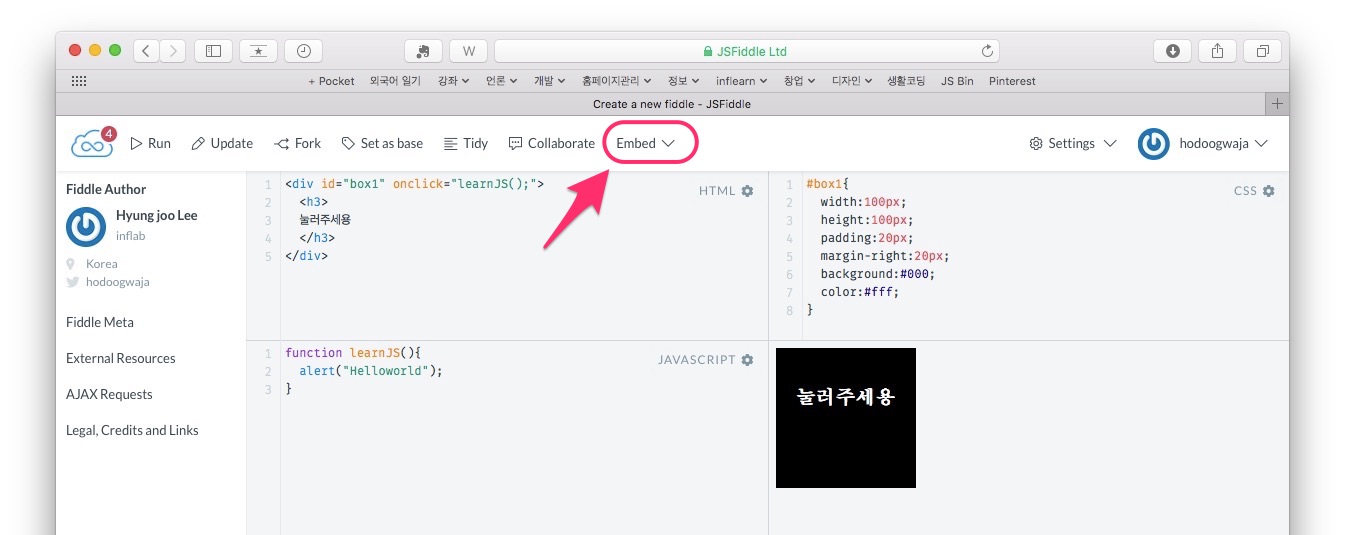Open the Collaborate option
The image size is (1345, 535).
point(552,143)
